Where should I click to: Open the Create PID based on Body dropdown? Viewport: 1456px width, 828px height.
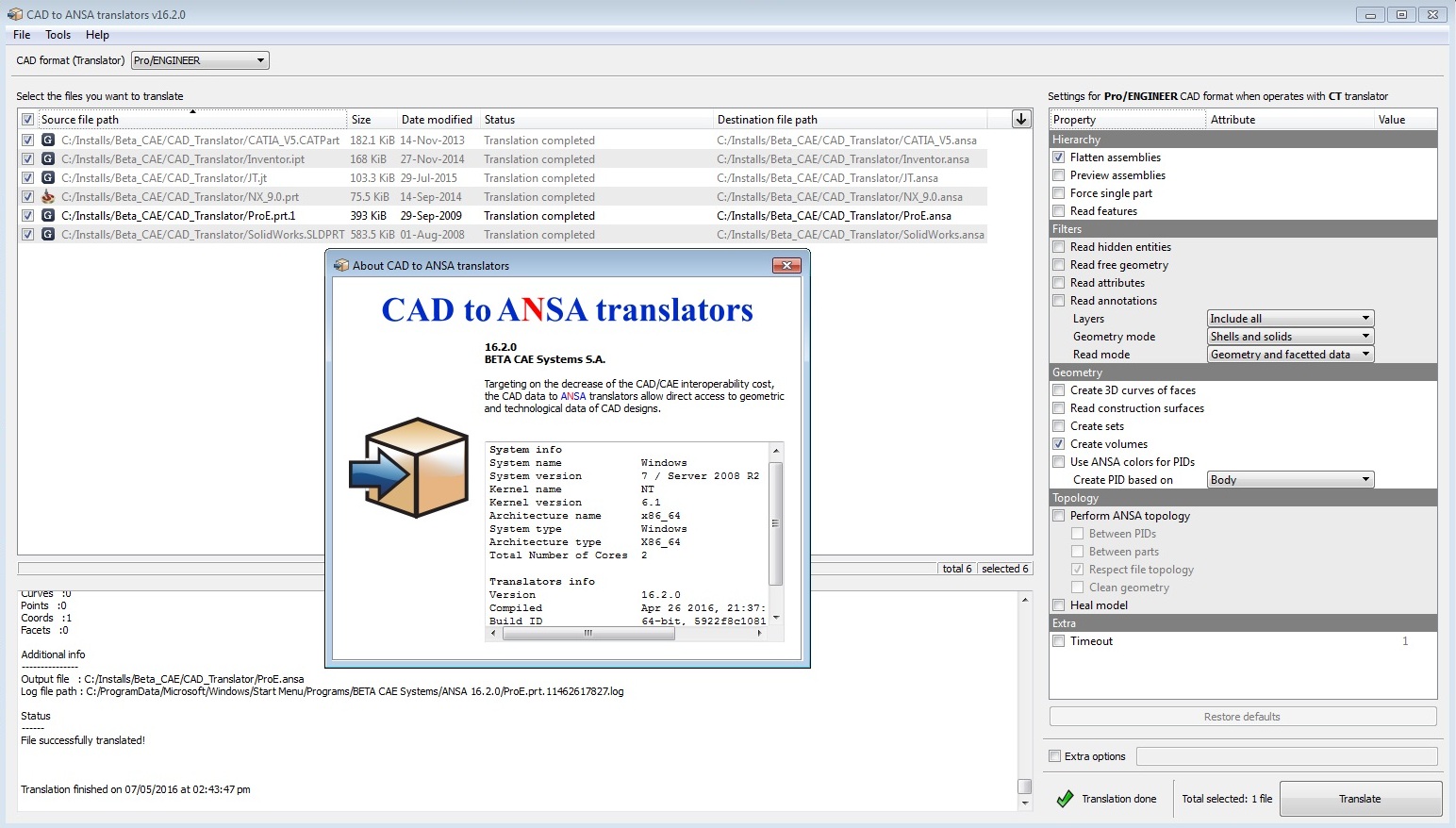(x=1289, y=480)
